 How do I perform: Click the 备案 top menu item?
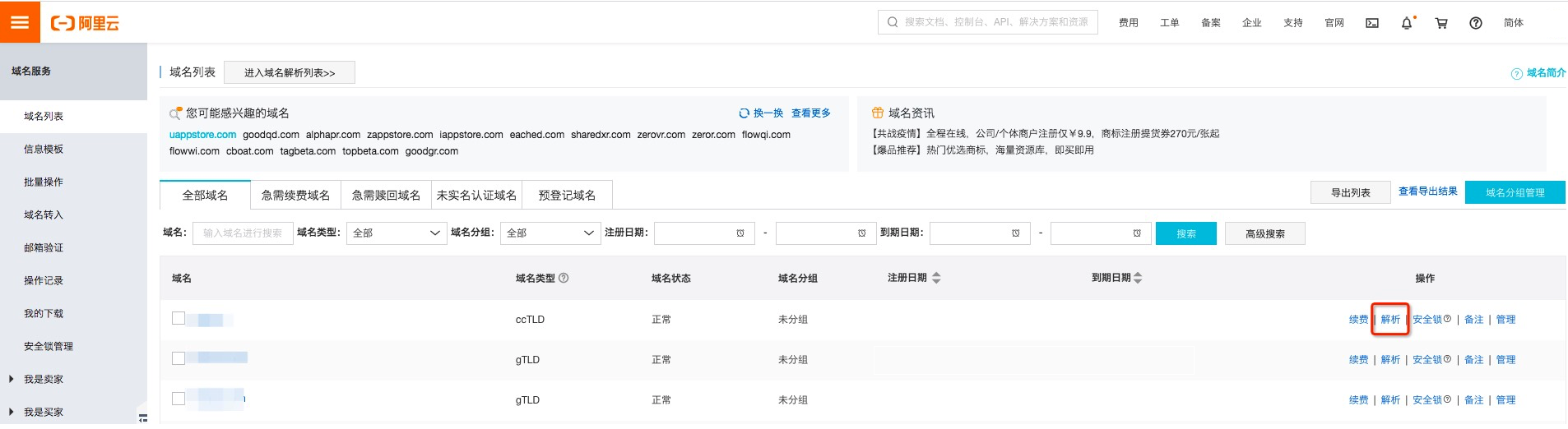[1211, 23]
